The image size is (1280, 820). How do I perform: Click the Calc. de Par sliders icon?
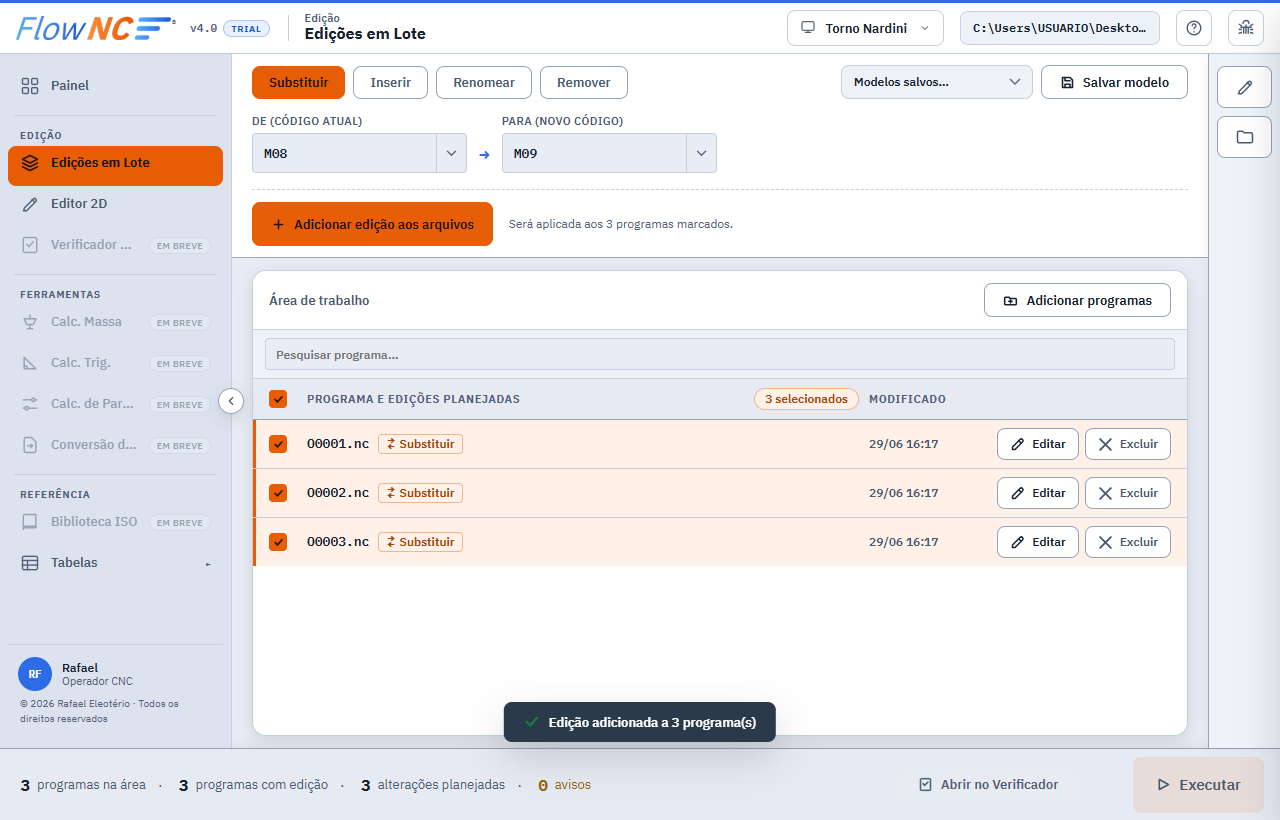[x=30, y=404]
